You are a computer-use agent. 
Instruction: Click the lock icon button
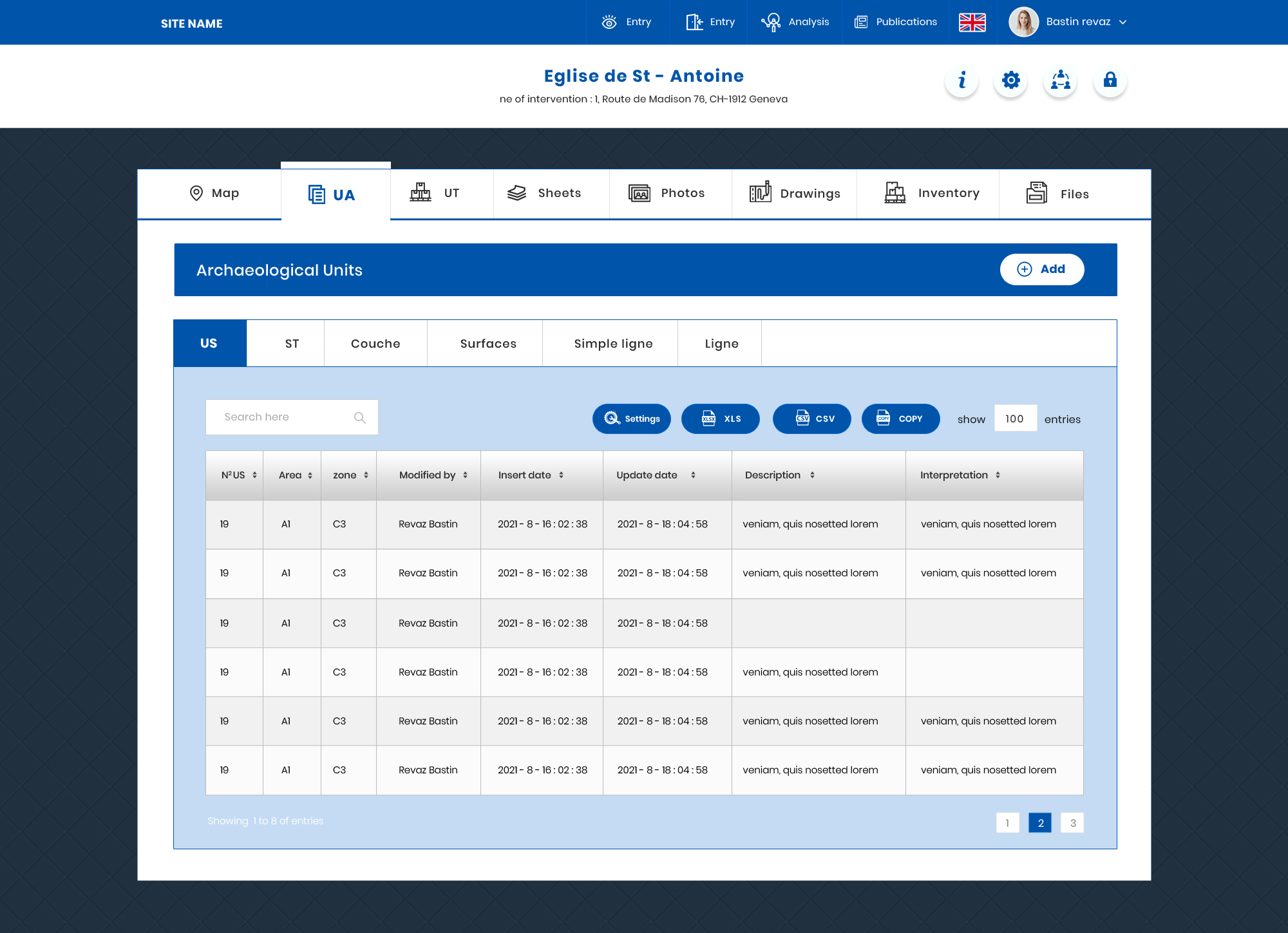[x=1110, y=80]
